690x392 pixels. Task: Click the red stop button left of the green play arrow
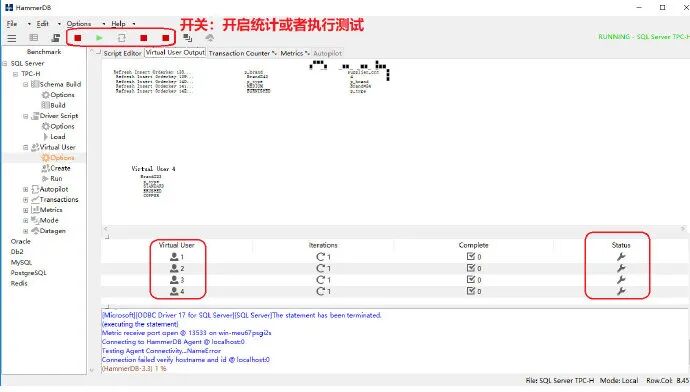(78, 38)
